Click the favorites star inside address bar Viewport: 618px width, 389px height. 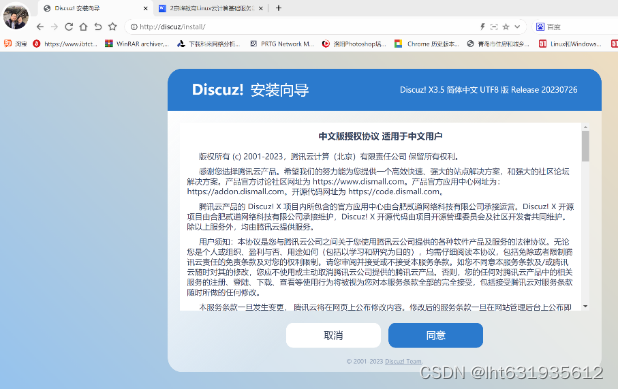[506, 27]
